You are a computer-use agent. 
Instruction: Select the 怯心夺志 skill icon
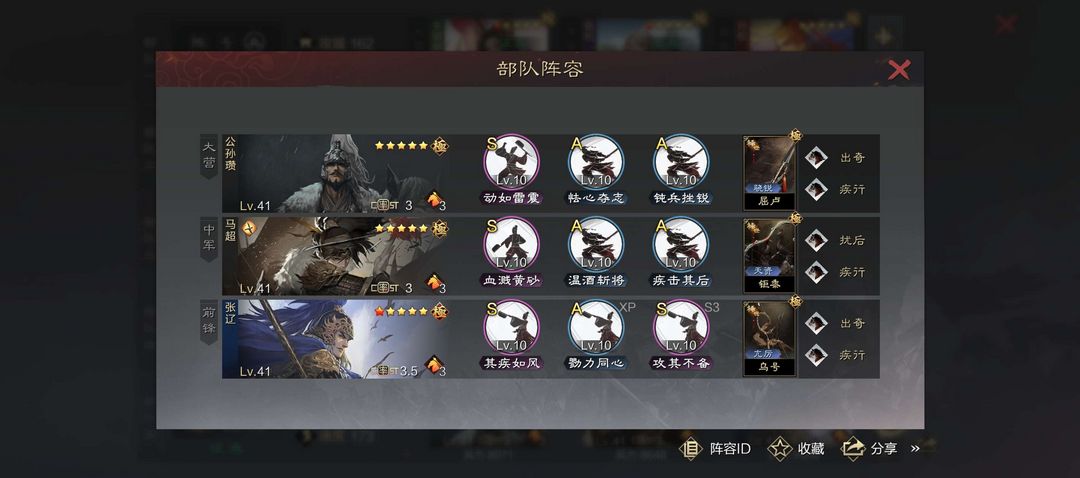coord(596,163)
